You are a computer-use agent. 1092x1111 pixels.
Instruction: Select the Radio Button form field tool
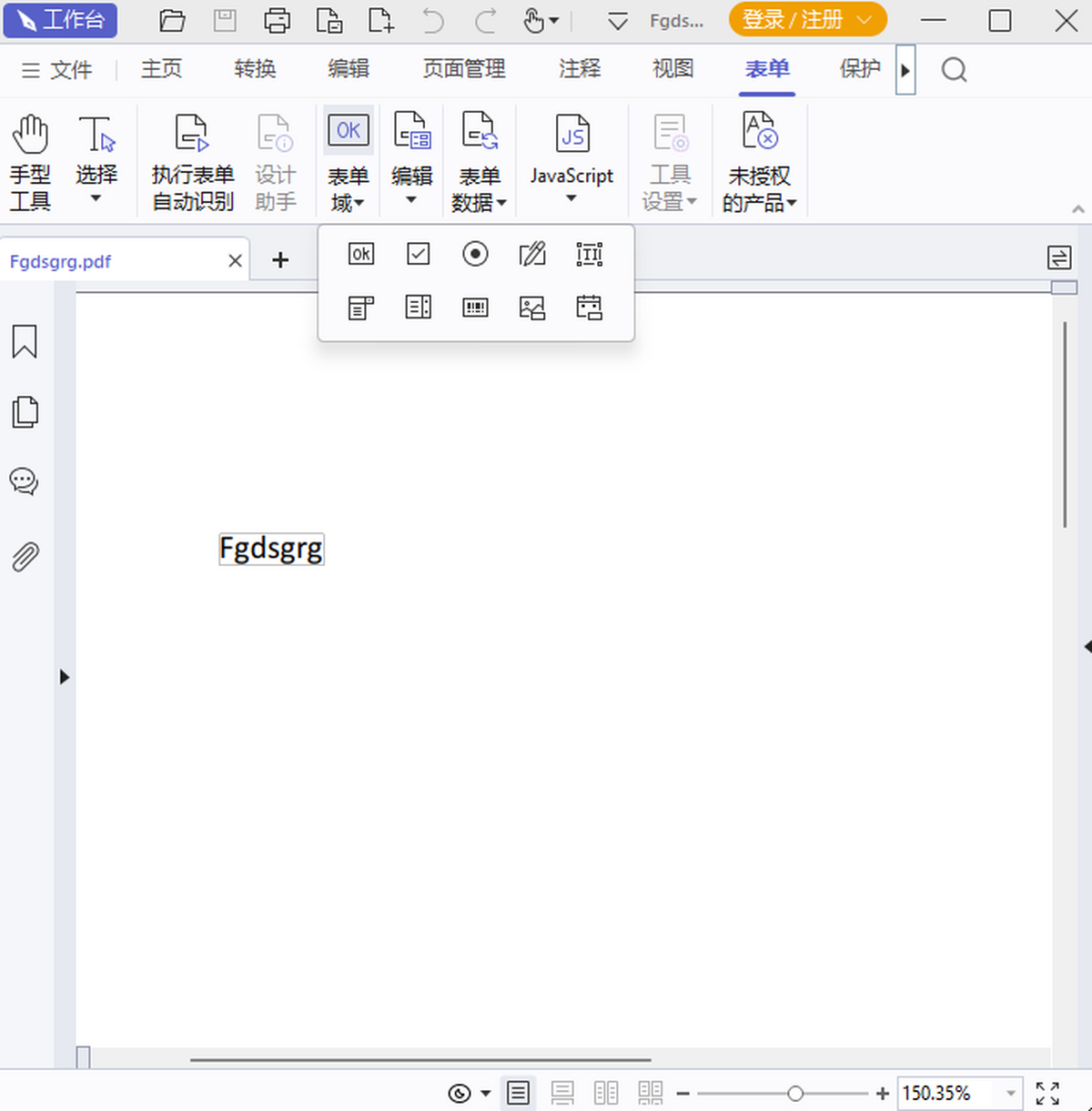tap(475, 254)
